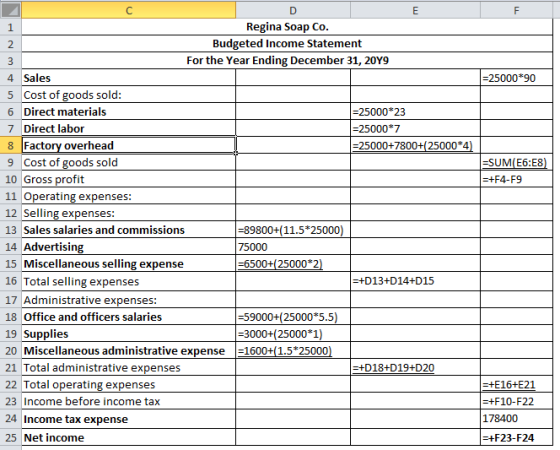Select the '=+F10-F22' formula cell

[x=516, y=401]
